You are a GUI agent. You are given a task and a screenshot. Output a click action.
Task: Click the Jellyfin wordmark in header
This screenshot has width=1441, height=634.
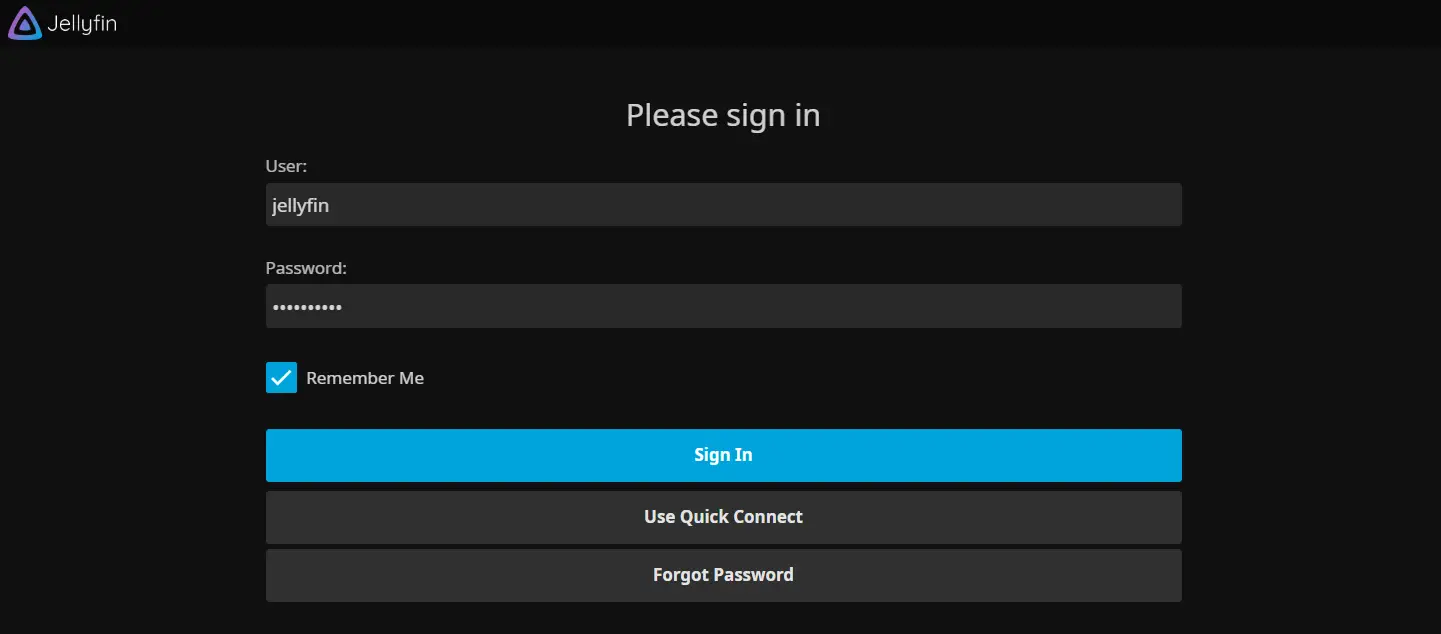pos(82,23)
